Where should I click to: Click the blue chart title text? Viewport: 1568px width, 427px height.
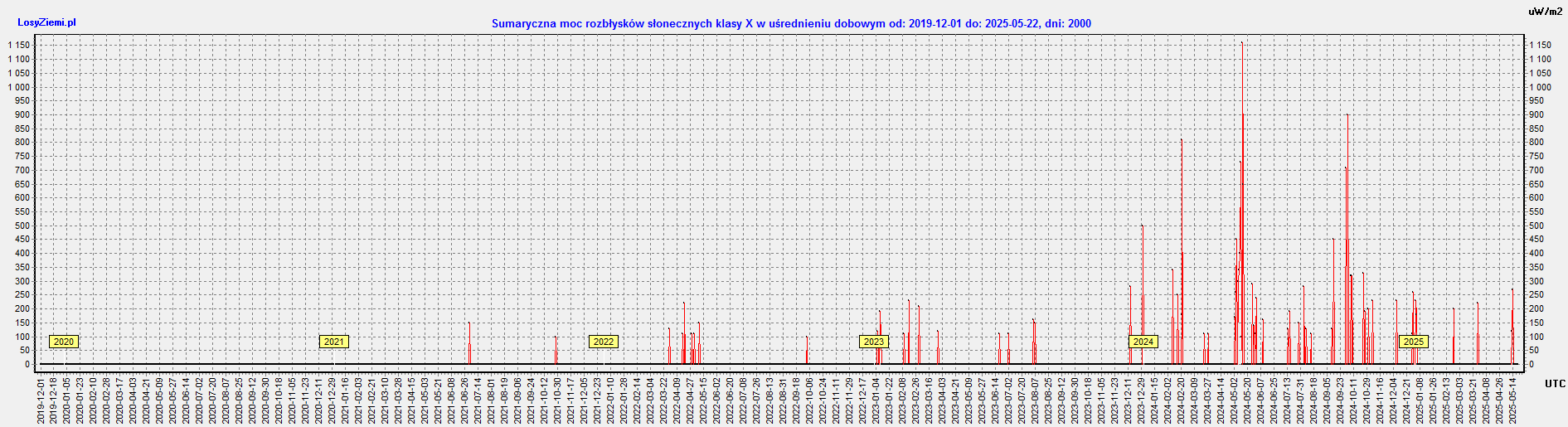tap(791, 23)
